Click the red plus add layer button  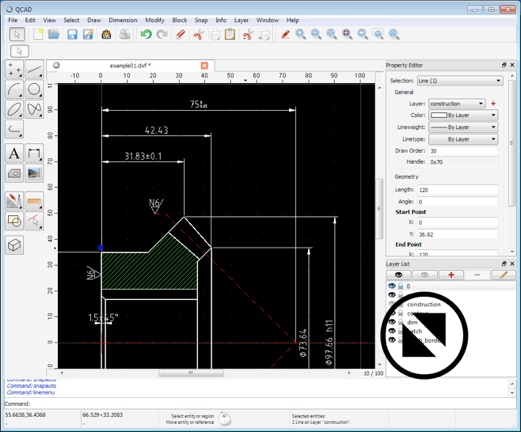451,275
